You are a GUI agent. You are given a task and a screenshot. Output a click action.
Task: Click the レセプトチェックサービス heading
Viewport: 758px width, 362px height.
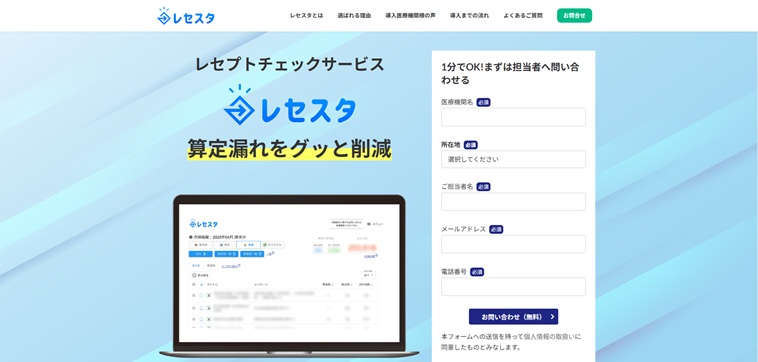pyautogui.click(x=290, y=64)
